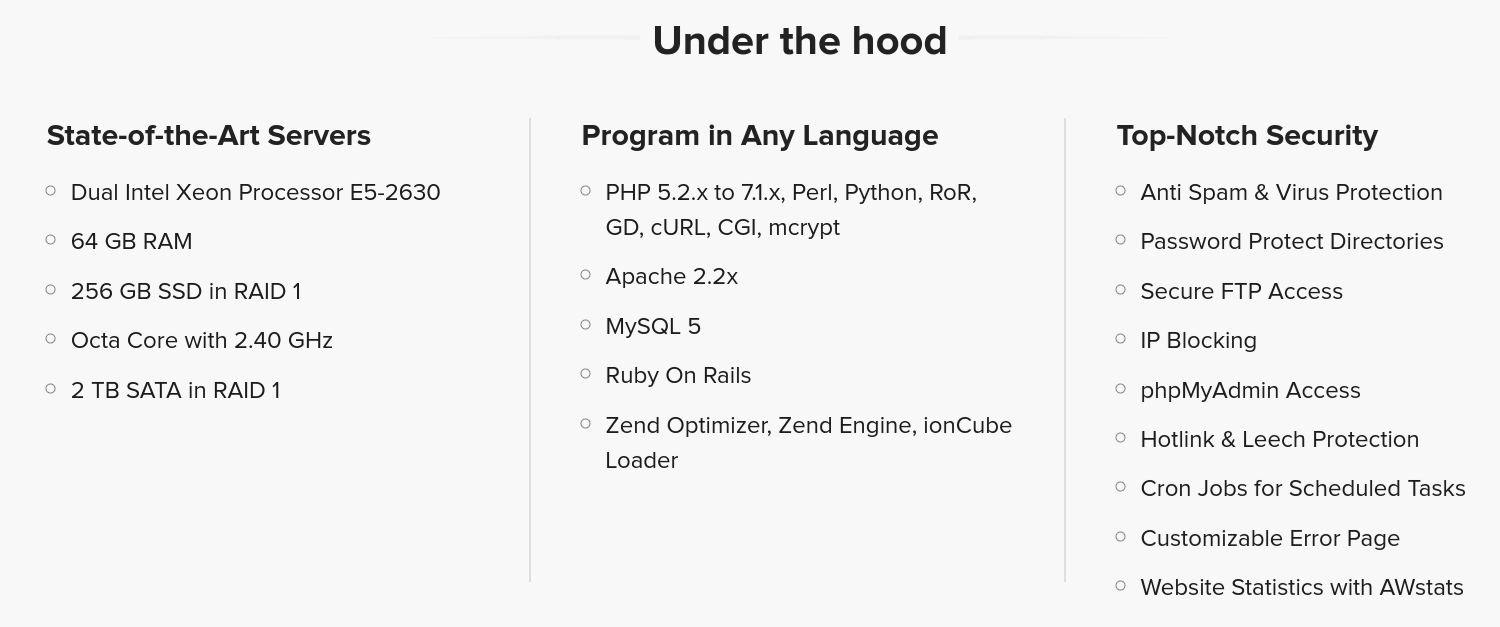Click the '256 GB SSD in RAID 1' item

[x=186, y=291]
